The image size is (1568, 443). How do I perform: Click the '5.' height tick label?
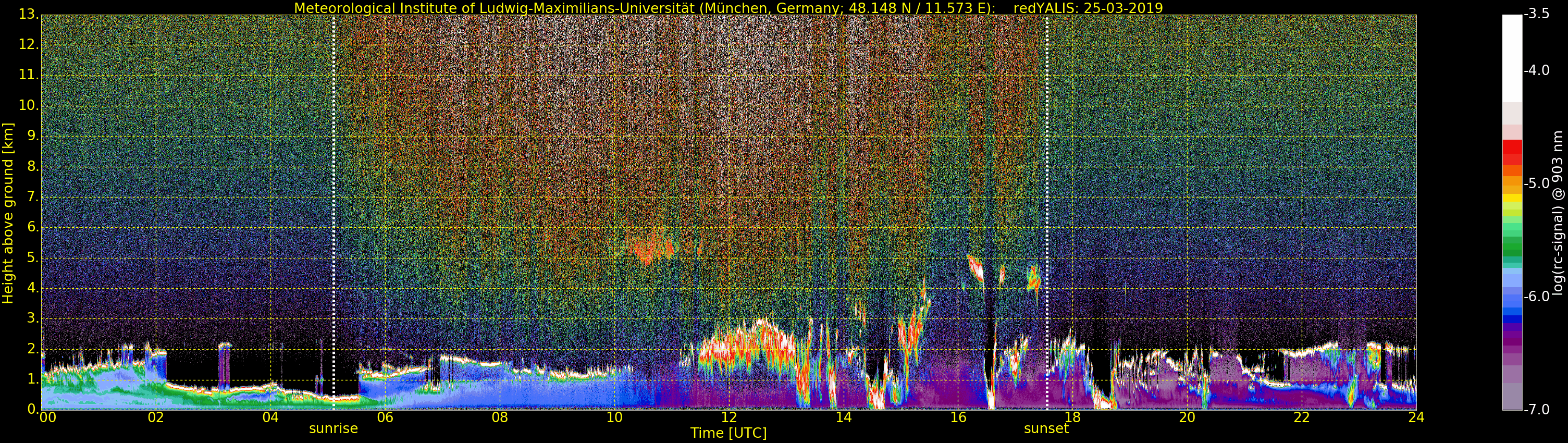point(33,257)
